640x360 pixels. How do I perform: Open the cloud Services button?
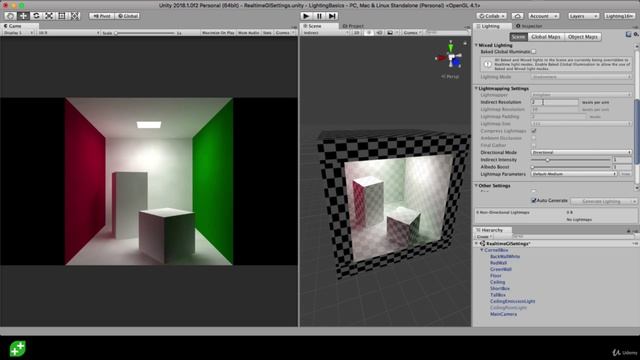518,16
